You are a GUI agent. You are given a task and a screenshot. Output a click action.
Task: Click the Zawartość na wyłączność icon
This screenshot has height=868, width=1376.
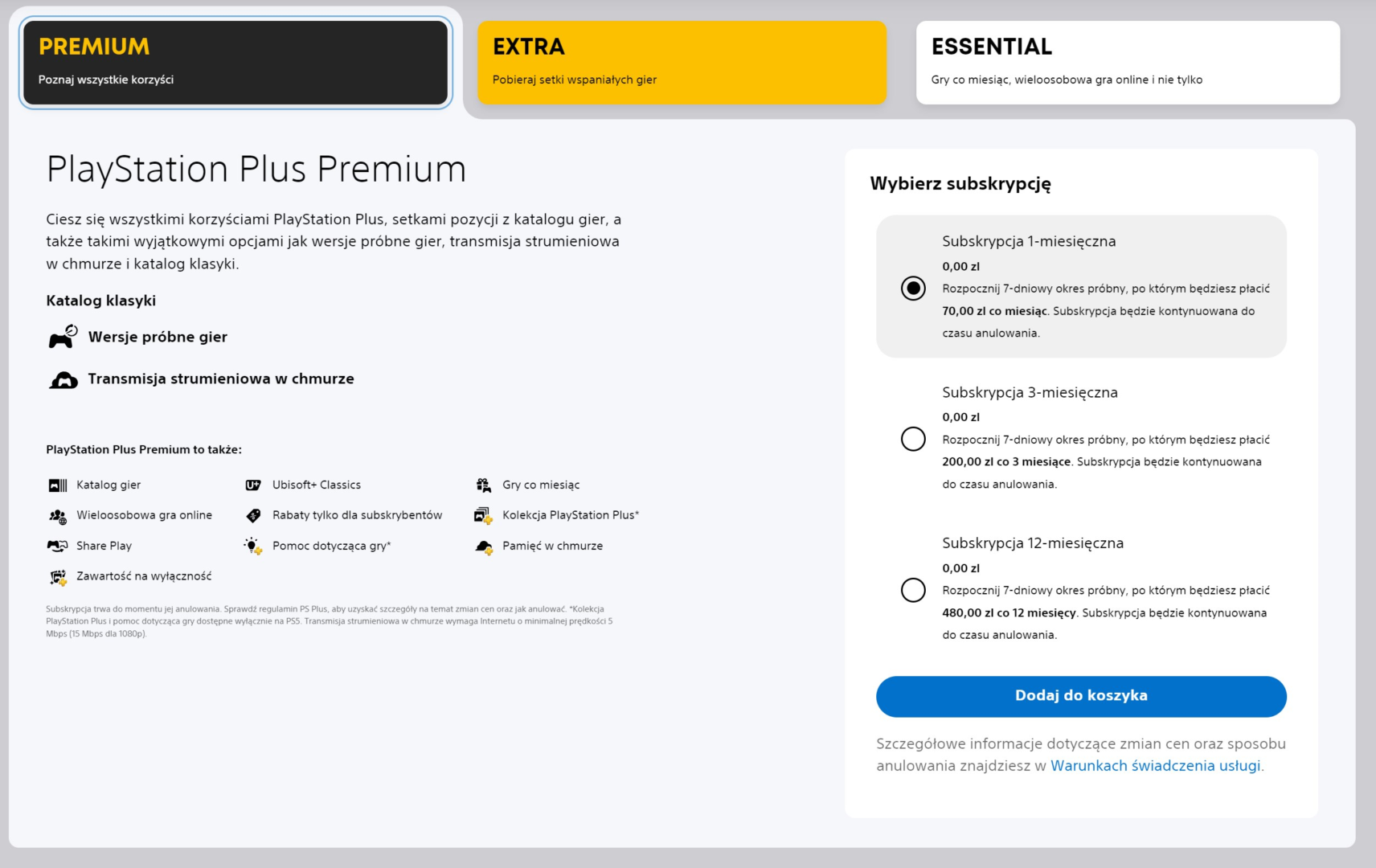(58, 577)
